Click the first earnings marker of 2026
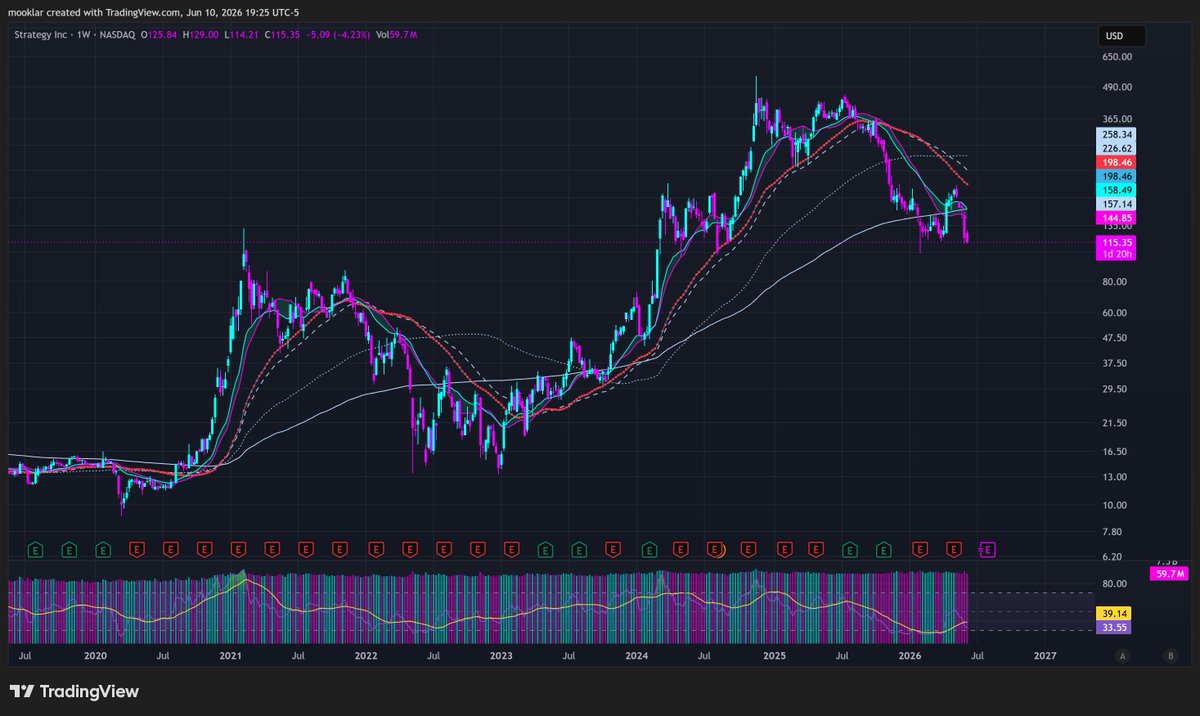1200x716 pixels. pyautogui.click(x=920, y=549)
